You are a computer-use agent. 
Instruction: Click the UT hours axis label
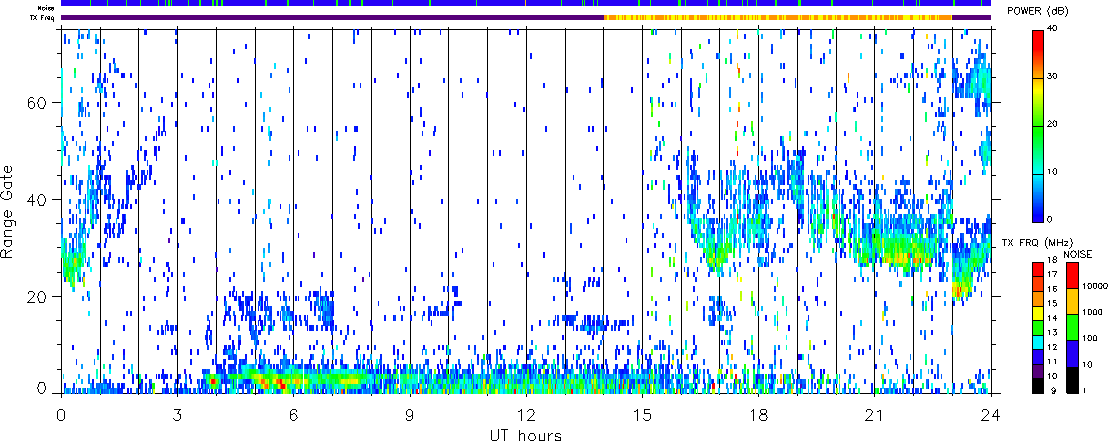coord(526,434)
